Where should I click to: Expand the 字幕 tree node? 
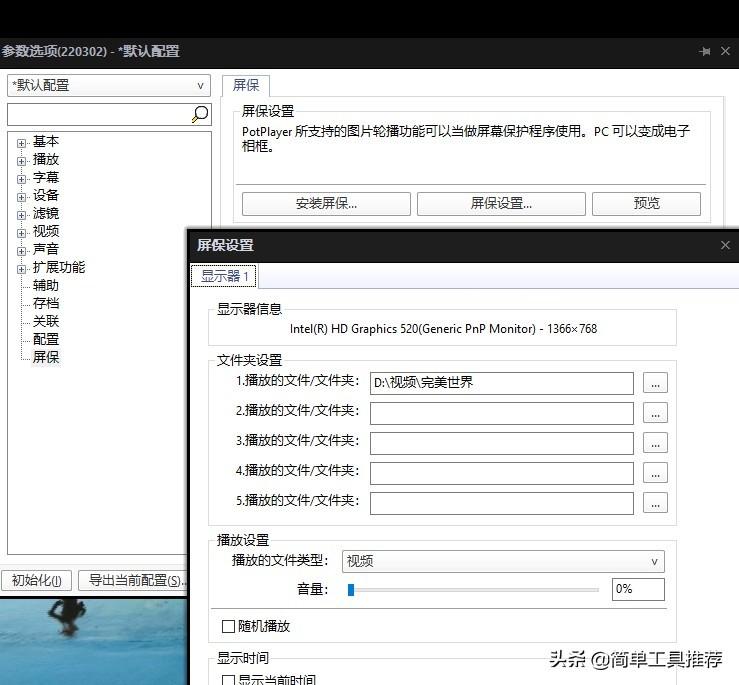21,179
